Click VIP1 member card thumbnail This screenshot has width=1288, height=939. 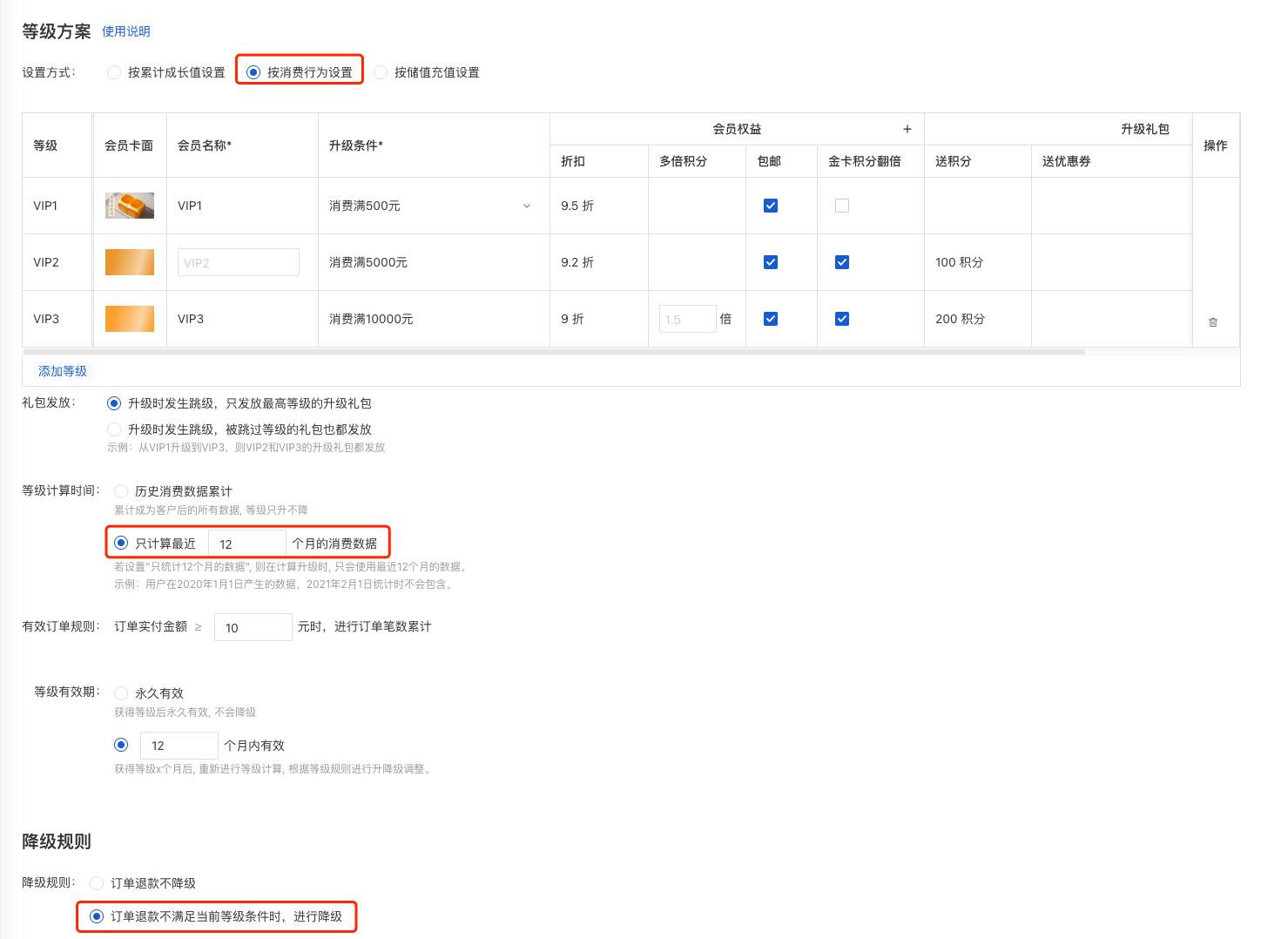click(130, 206)
